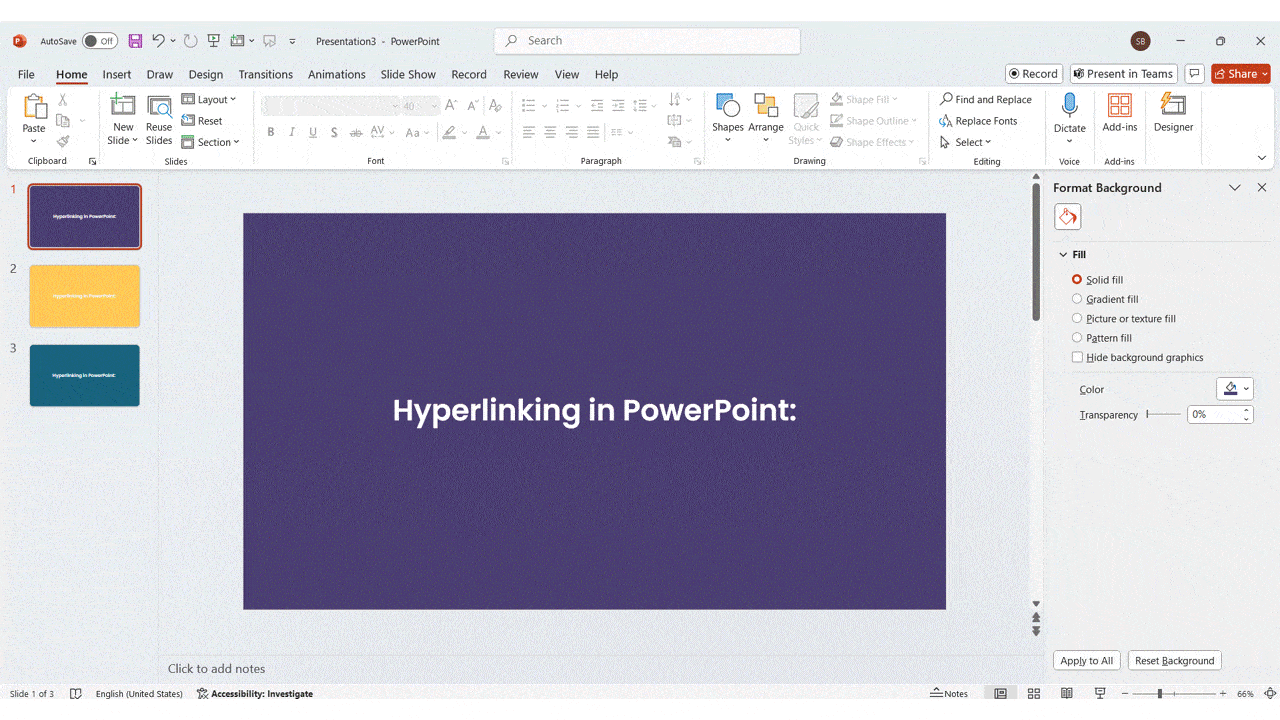Toggle Bold formatting
The width and height of the screenshot is (1280, 720).
(x=271, y=132)
